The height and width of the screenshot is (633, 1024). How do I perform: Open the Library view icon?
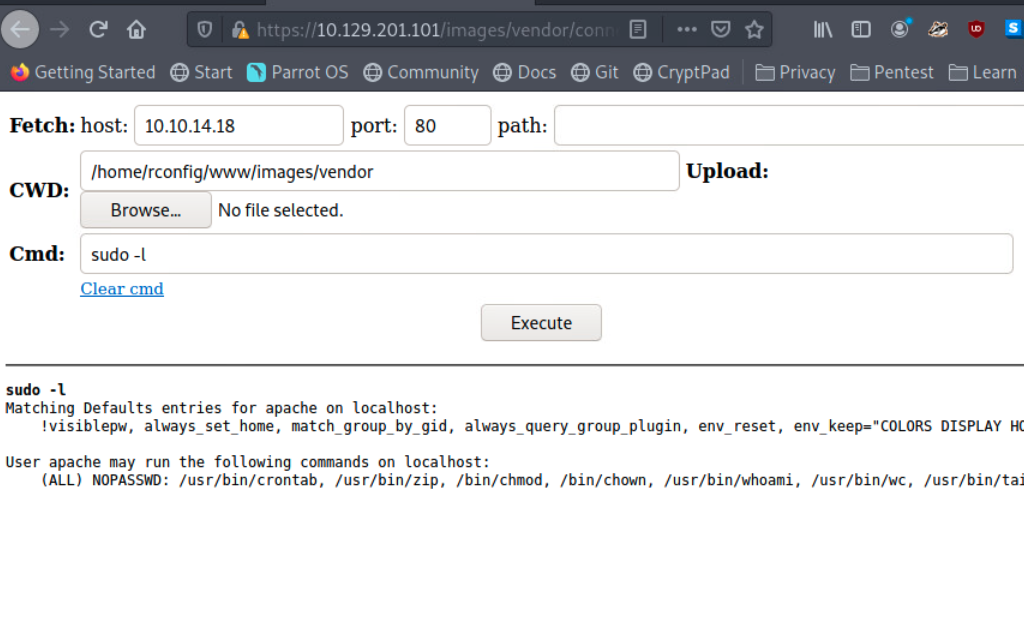click(x=823, y=29)
